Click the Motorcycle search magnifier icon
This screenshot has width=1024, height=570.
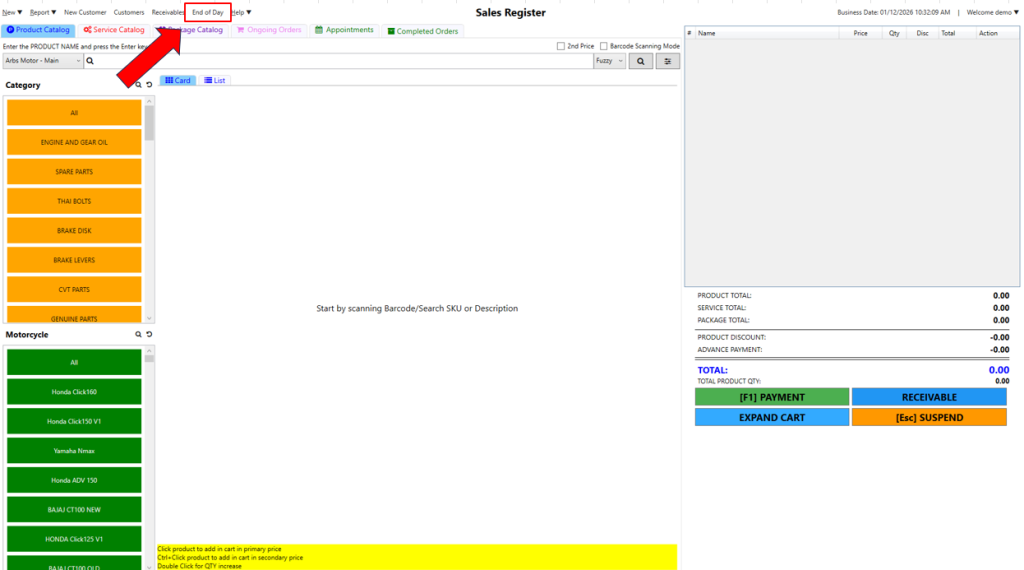click(139, 335)
